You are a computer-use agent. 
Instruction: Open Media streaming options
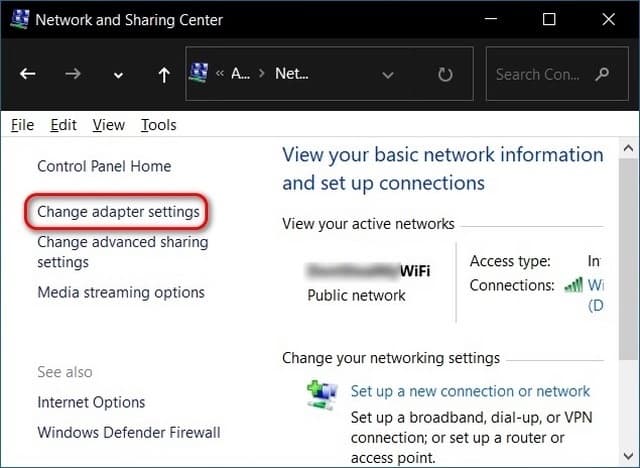click(121, 293)
